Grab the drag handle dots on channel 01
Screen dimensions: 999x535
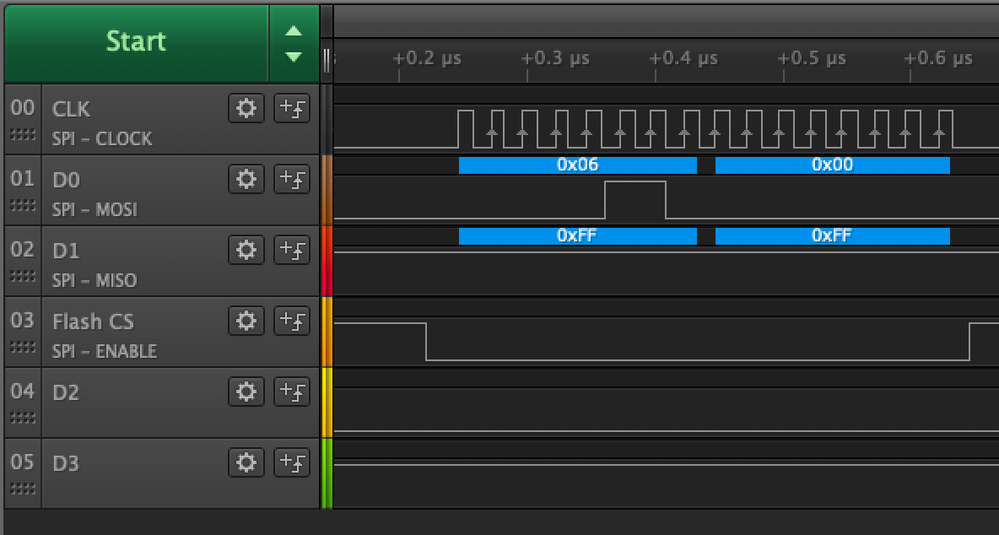(23, 205)
